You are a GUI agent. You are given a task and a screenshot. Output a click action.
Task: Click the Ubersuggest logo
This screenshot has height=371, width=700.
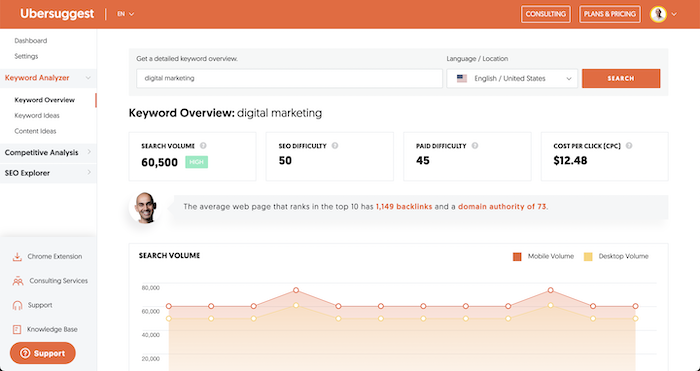pyautogui.click(x=57, y=14)
